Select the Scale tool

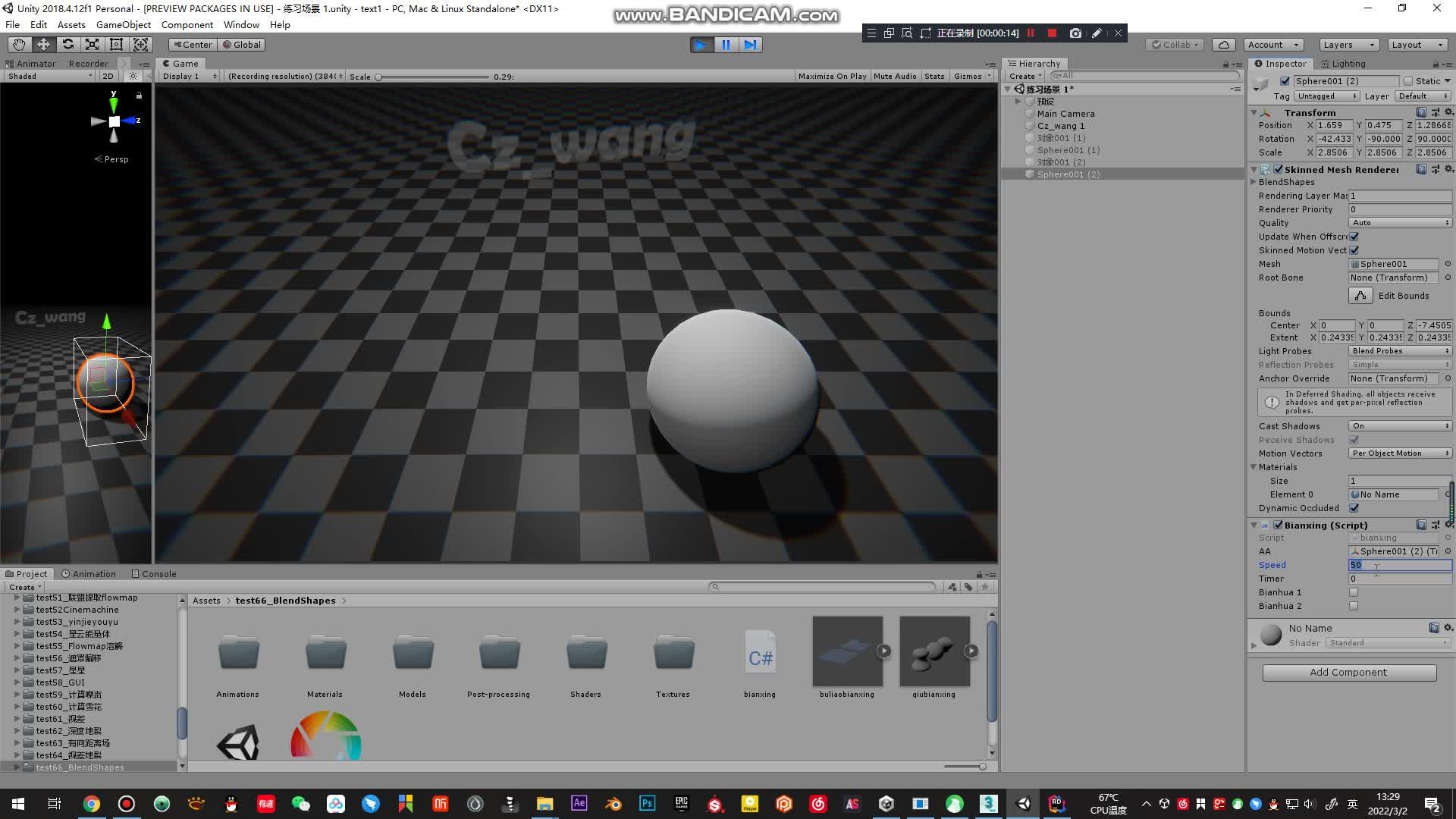[92, 45]
